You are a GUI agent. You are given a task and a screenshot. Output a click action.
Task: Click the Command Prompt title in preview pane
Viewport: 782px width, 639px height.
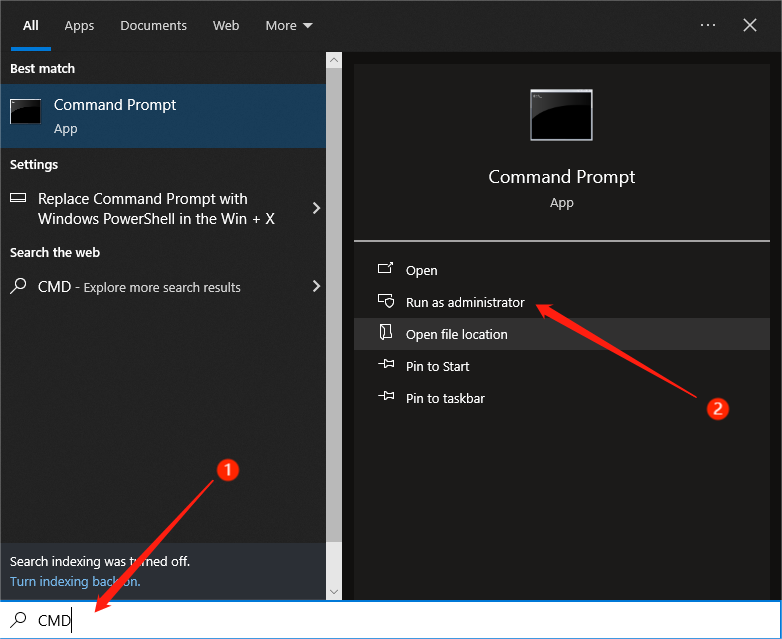click(562, 177)
